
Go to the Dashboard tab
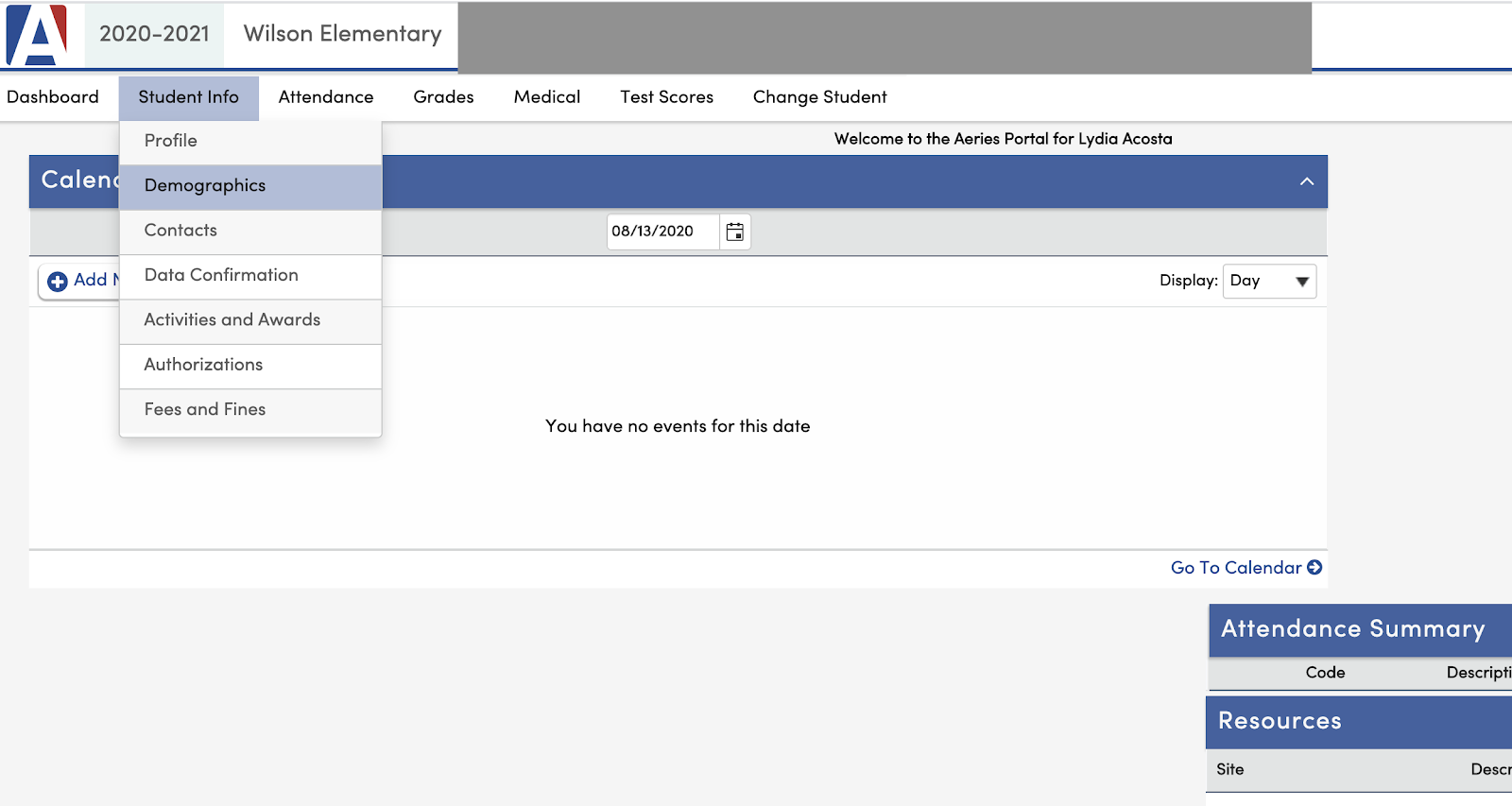(53, 97)
